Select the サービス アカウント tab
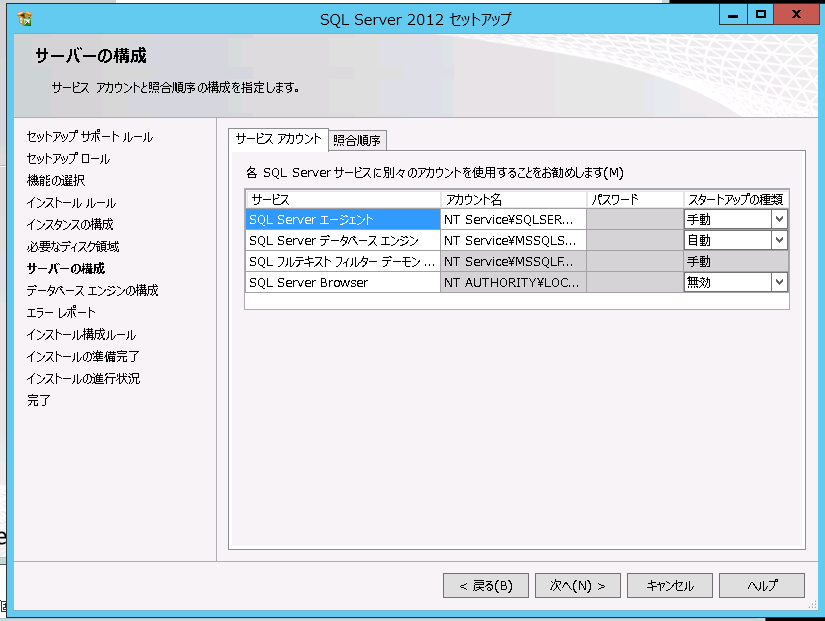Image resolution: width=825 pixels, height=621 pixels. point(278,139)
